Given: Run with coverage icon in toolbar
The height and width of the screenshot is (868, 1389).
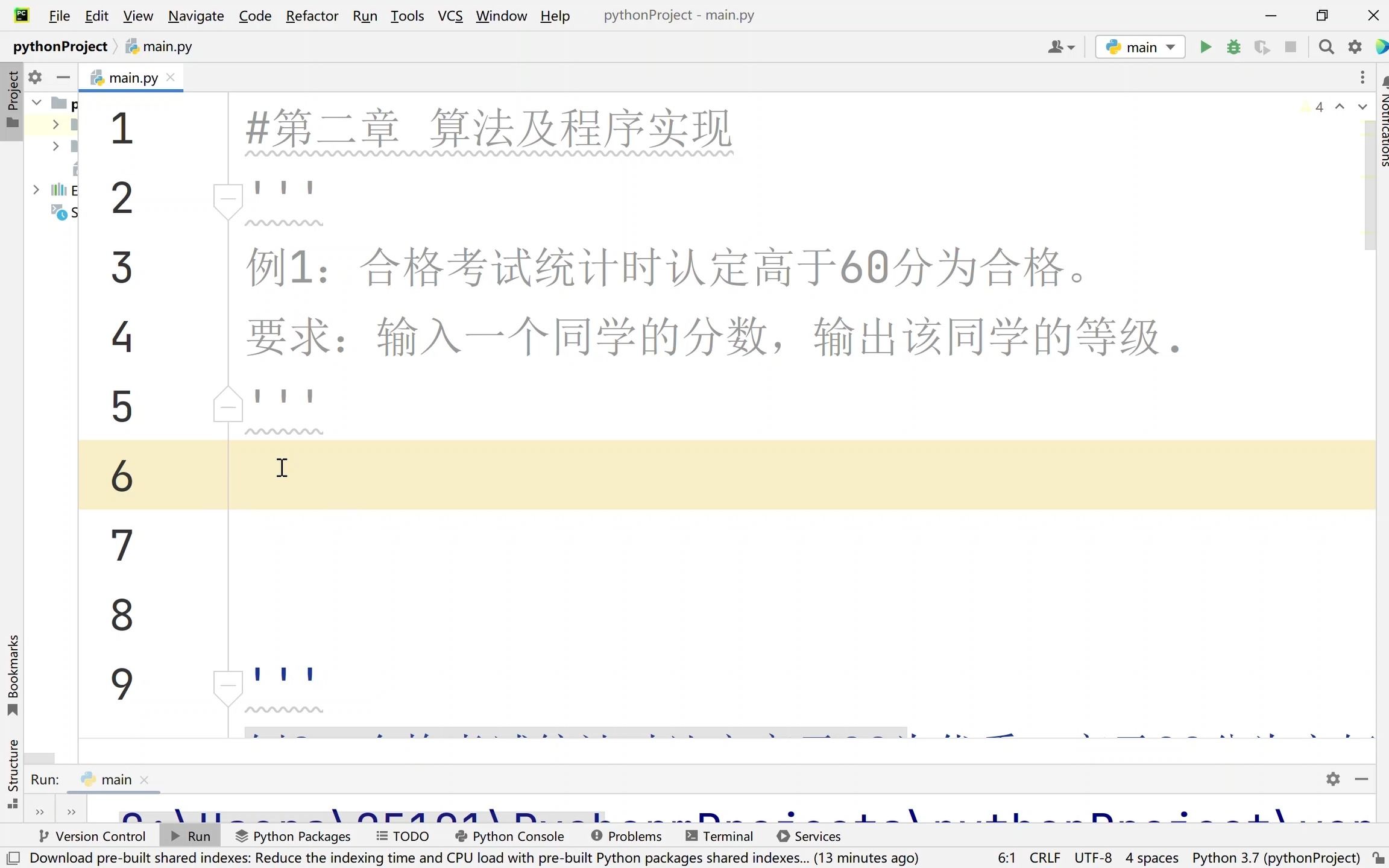Looking at the screenshot, I should [1261, 47].
